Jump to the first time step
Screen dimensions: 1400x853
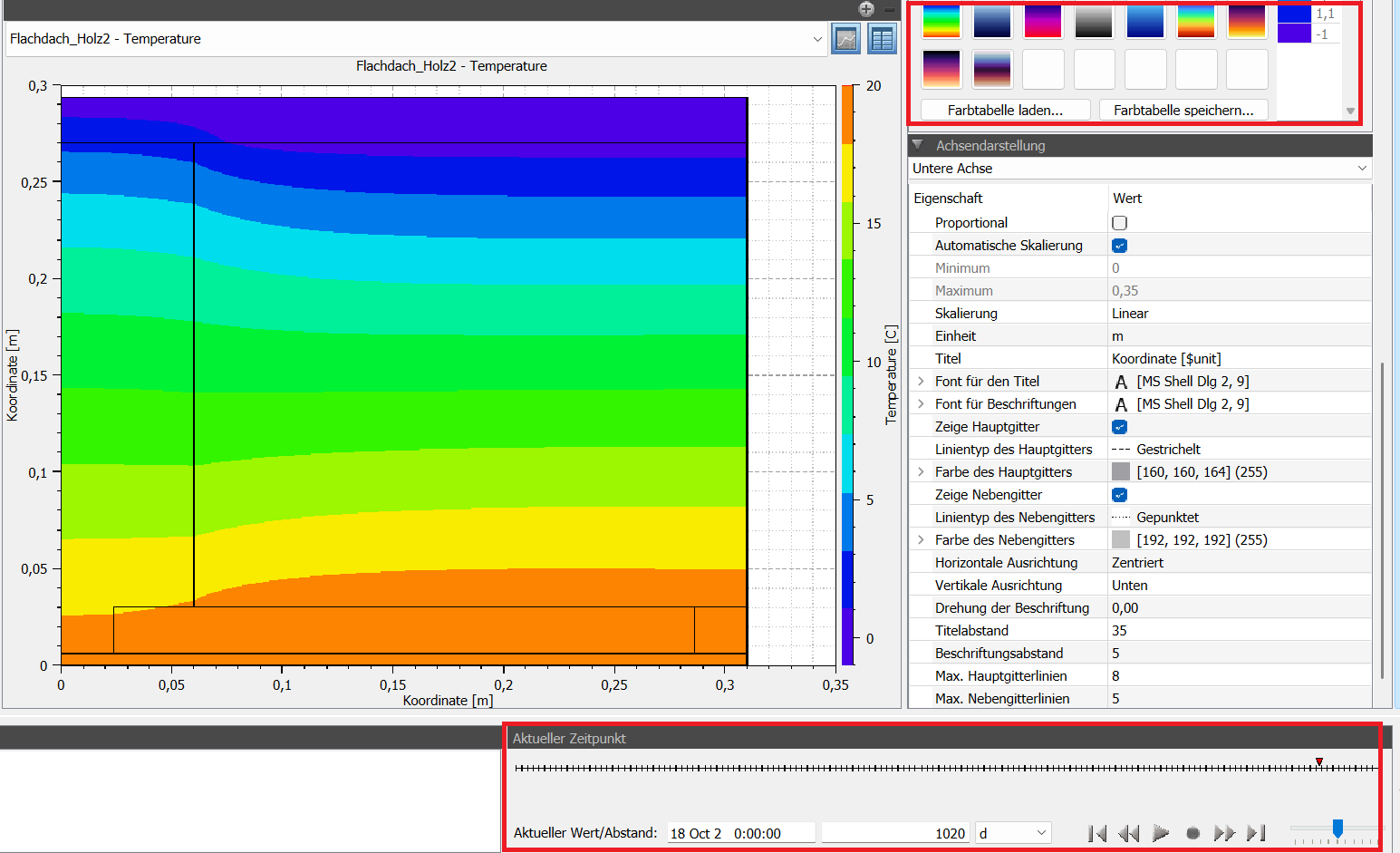tap(1097, 833)
